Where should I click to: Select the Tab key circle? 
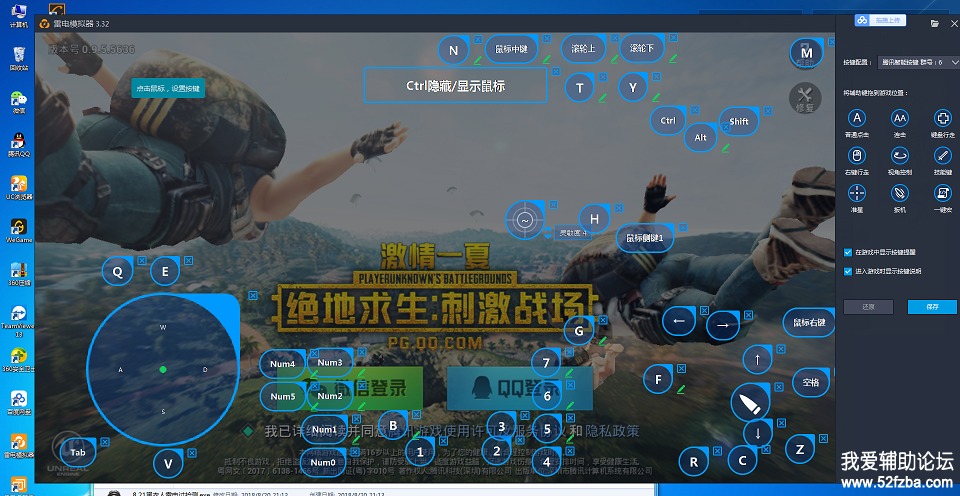(78, 453)
